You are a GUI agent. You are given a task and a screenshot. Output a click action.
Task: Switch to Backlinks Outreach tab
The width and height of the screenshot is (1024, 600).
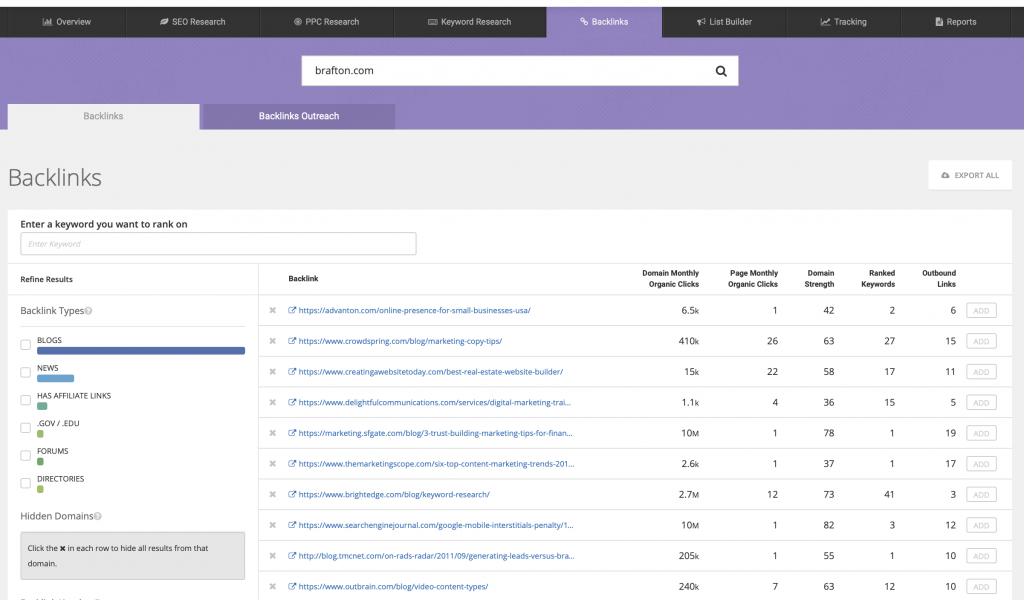click(298, 116)
